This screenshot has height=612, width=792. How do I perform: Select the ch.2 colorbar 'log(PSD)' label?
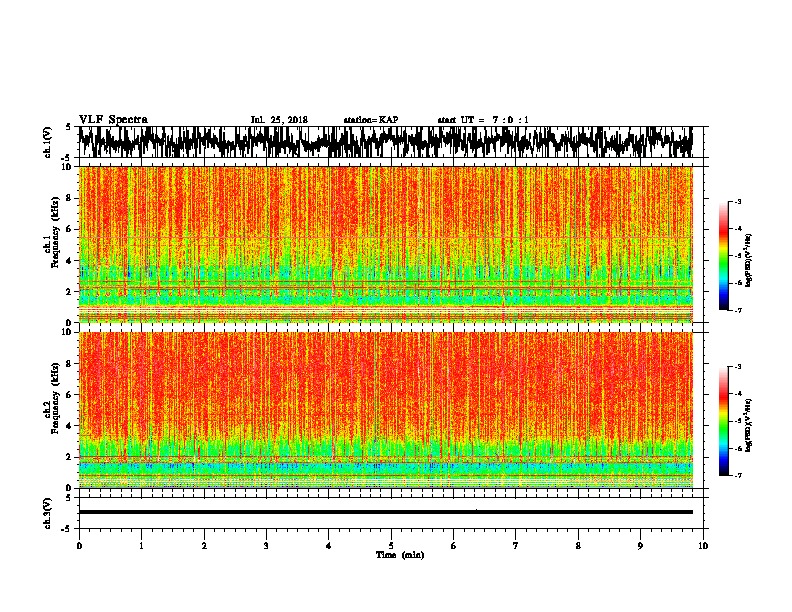coord(749,426)
